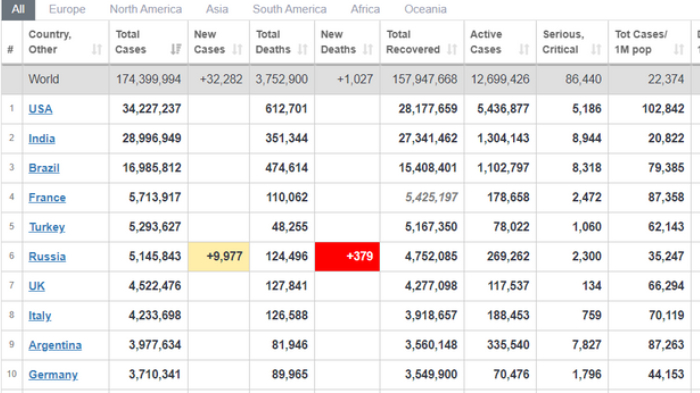
Task: Sort by the Tot Cases/1M pop arrows
Action: click(679, 49)
